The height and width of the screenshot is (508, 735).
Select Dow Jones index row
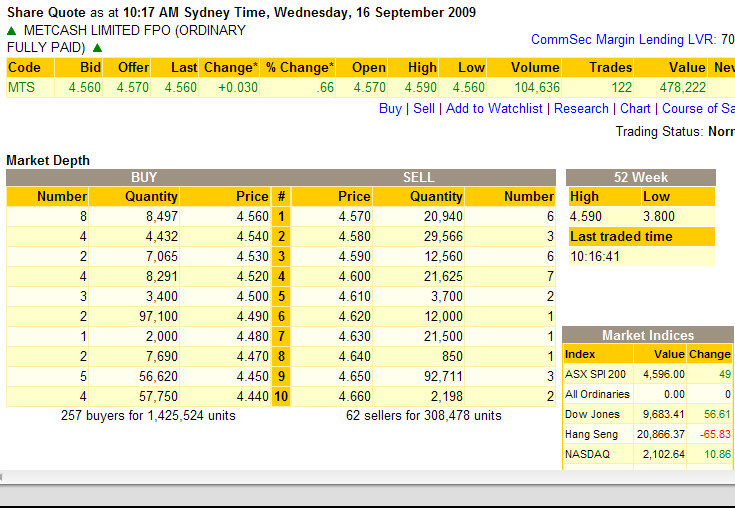pyautogui.click(x=648, y=414)
